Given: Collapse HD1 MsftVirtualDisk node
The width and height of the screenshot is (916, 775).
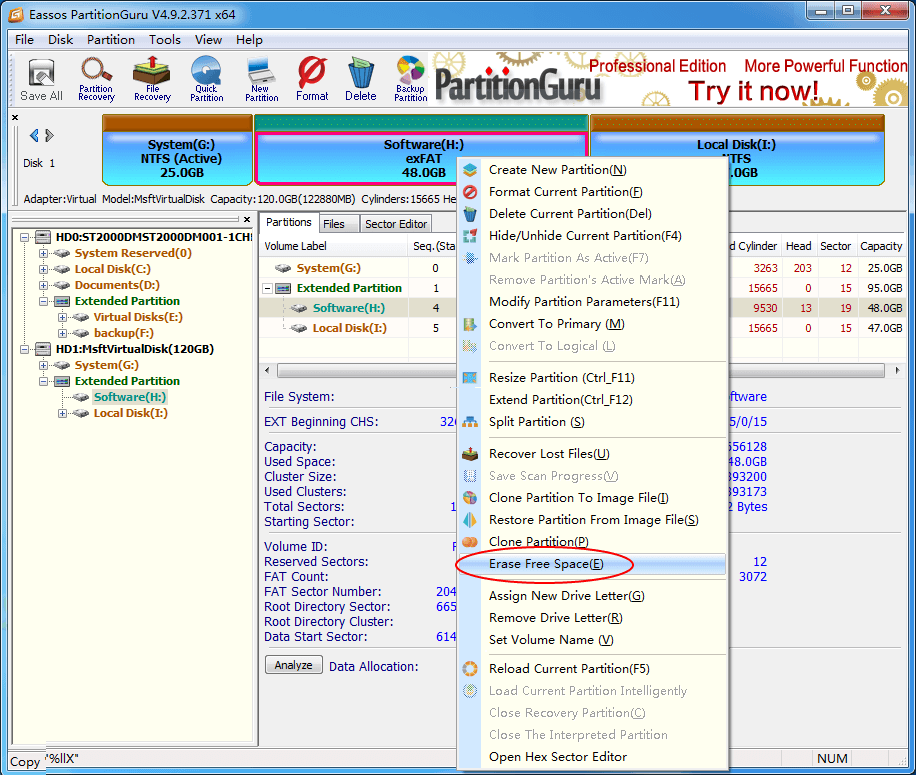Looking at the screenshot, I should click(x=25, y=349).
